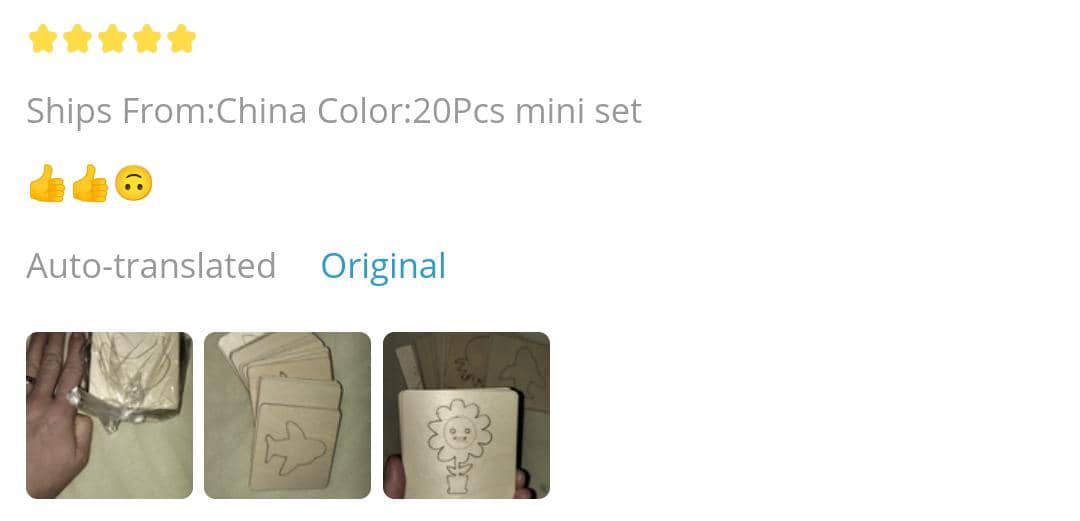Viewport: 1080px width, 521px height.
Task: Click the first thumbs-up emoji
Action: (x=47, y=183)
